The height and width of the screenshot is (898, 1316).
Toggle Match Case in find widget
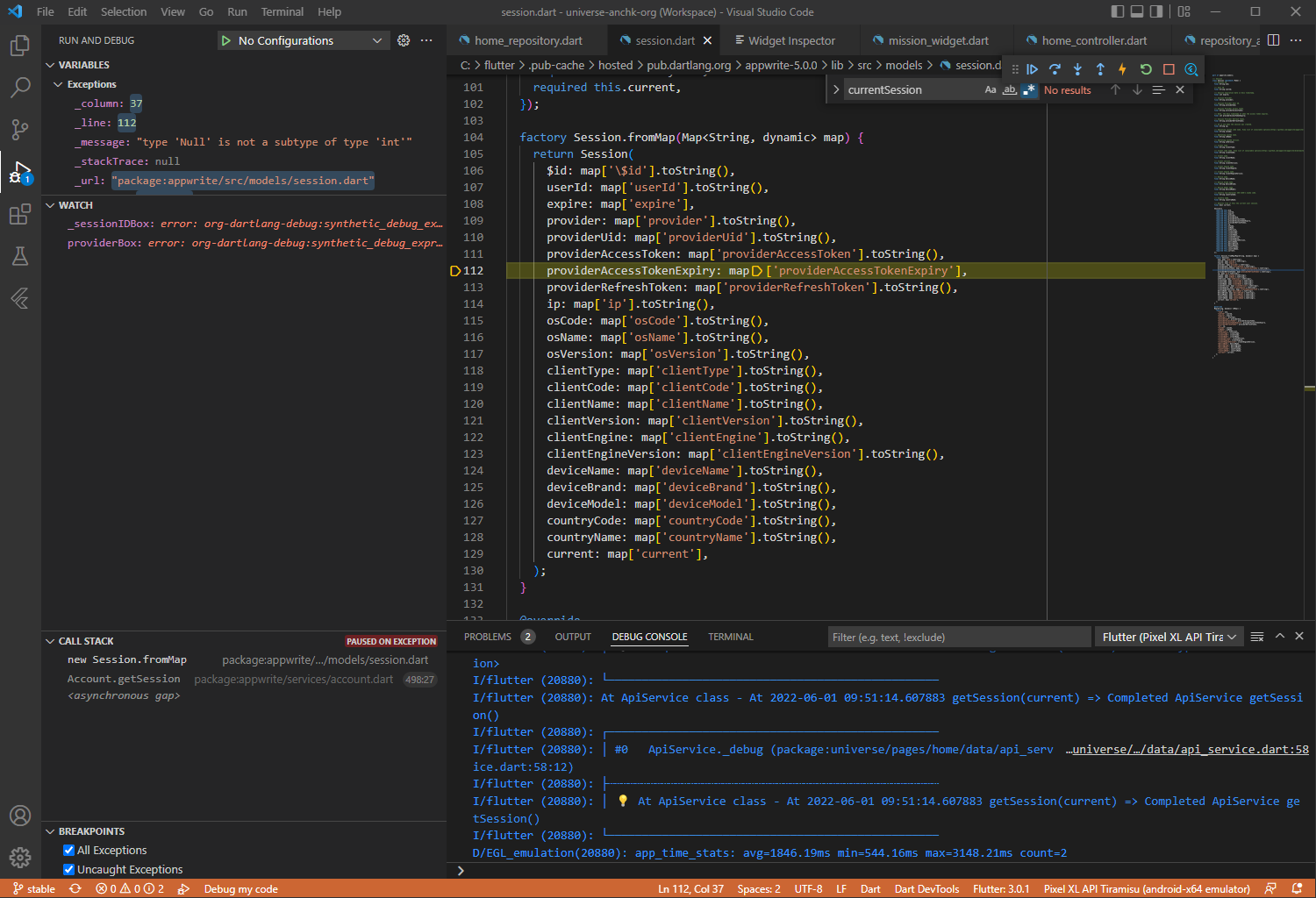point(991,89)
